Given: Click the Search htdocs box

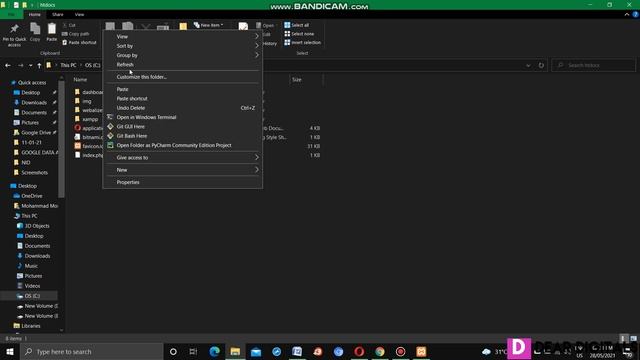Looking at the screenshot, I should tap(594, 65).
